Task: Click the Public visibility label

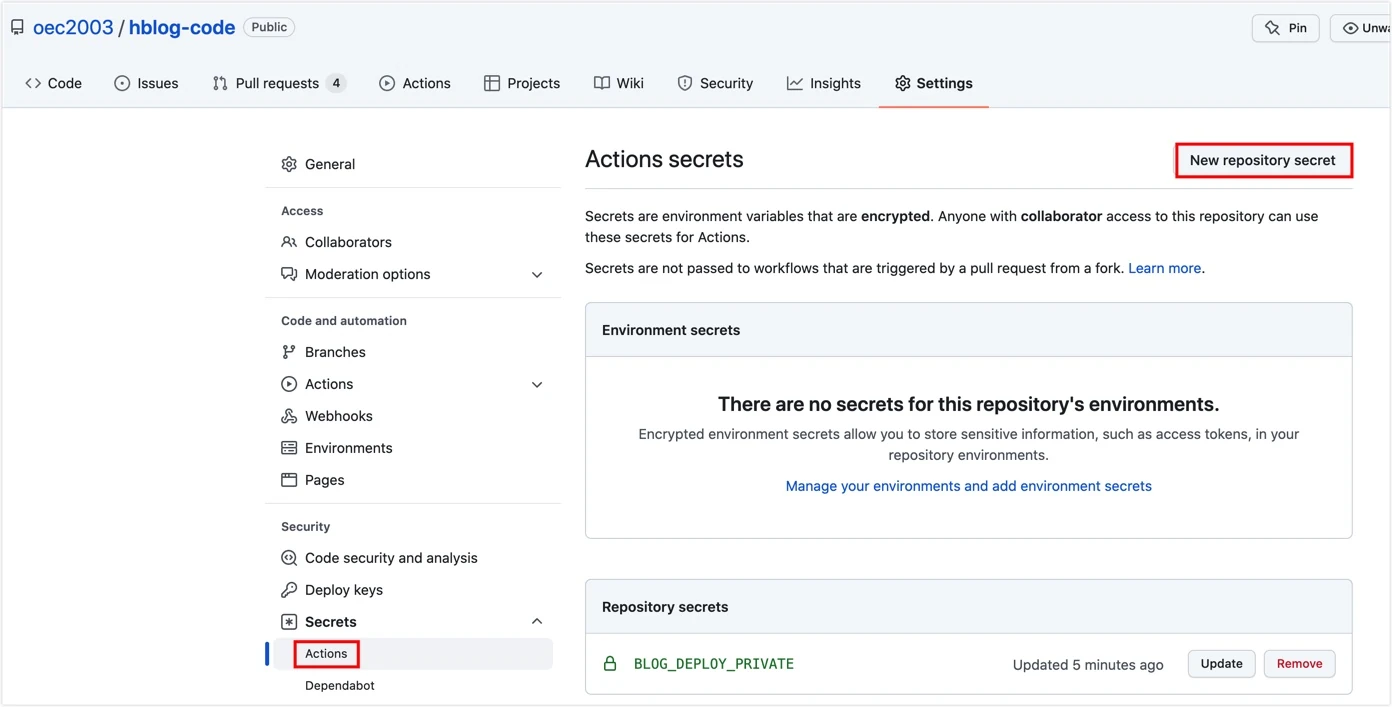Action: (269, 28)
